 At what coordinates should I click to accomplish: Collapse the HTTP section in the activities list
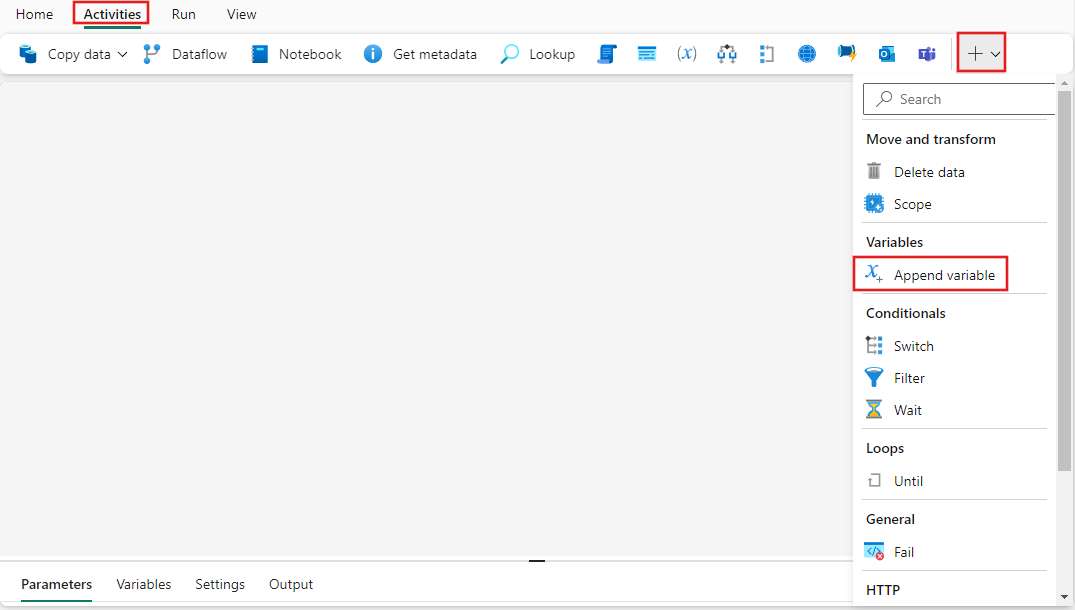[883, 589]
